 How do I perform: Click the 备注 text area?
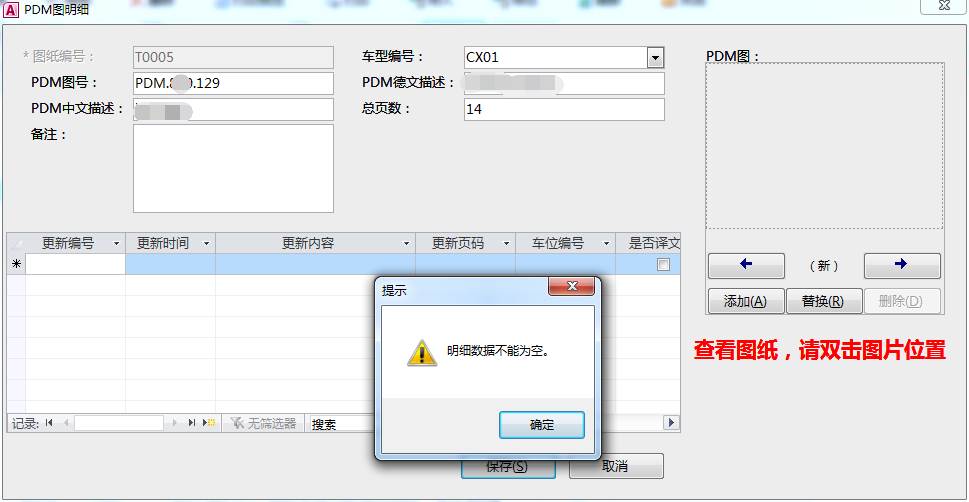tap(233, 168)
